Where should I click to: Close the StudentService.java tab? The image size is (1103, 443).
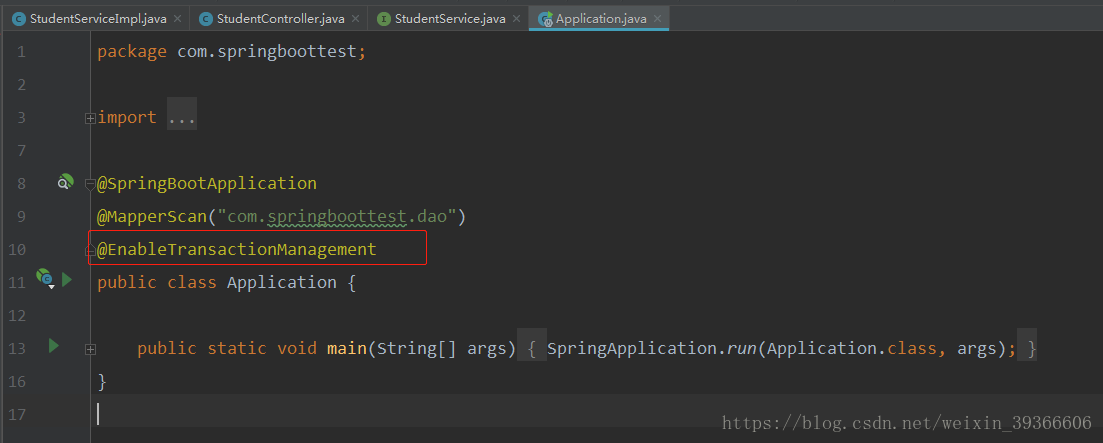[516, 19]
